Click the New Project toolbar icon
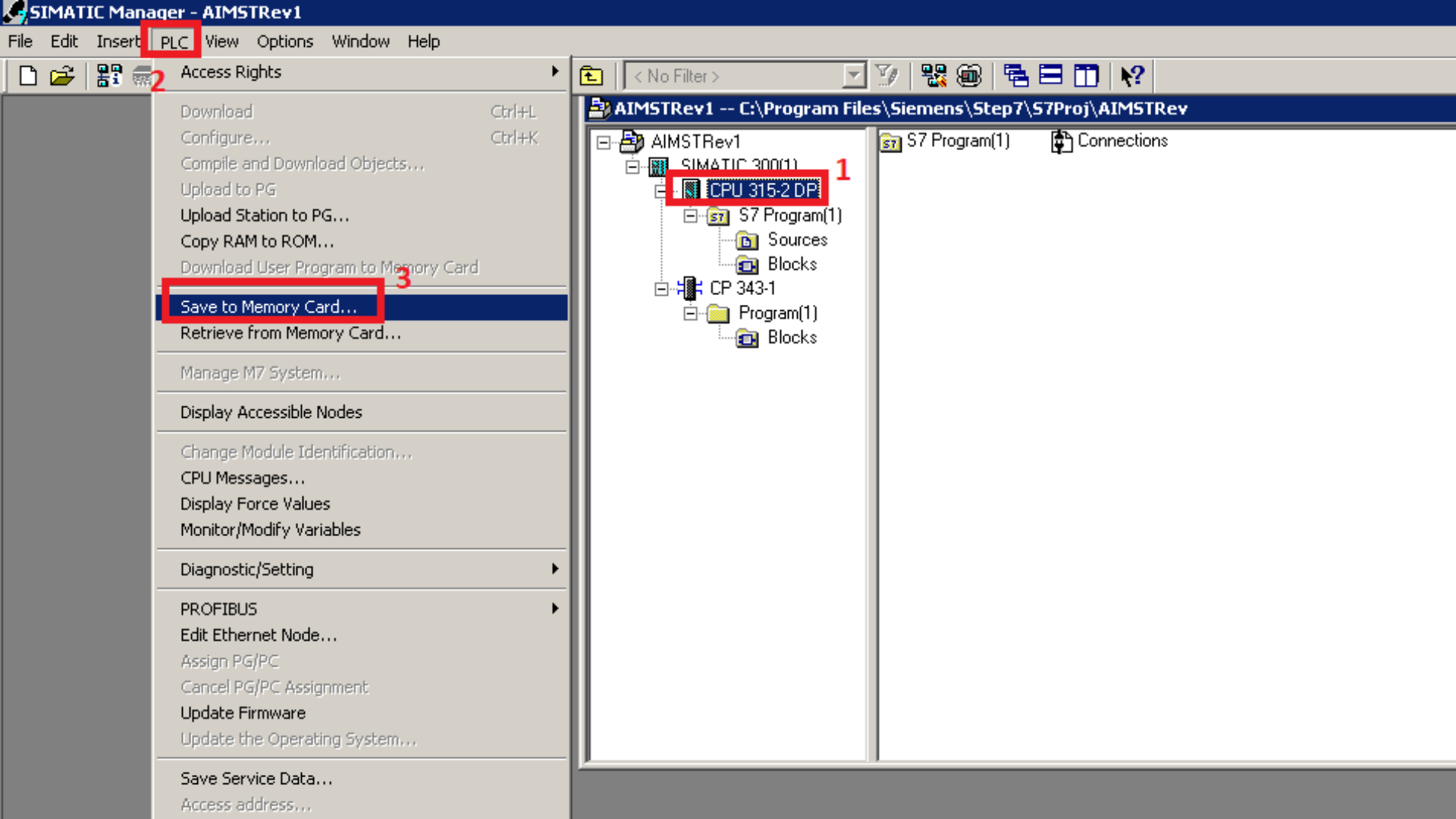Screen dimensions: 1456x819 click(28, 76)
